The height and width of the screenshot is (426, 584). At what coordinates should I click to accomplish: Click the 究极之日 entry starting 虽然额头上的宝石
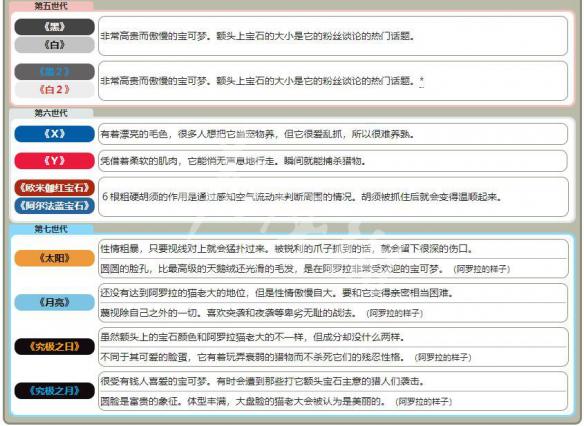click(x=253, y=337)
